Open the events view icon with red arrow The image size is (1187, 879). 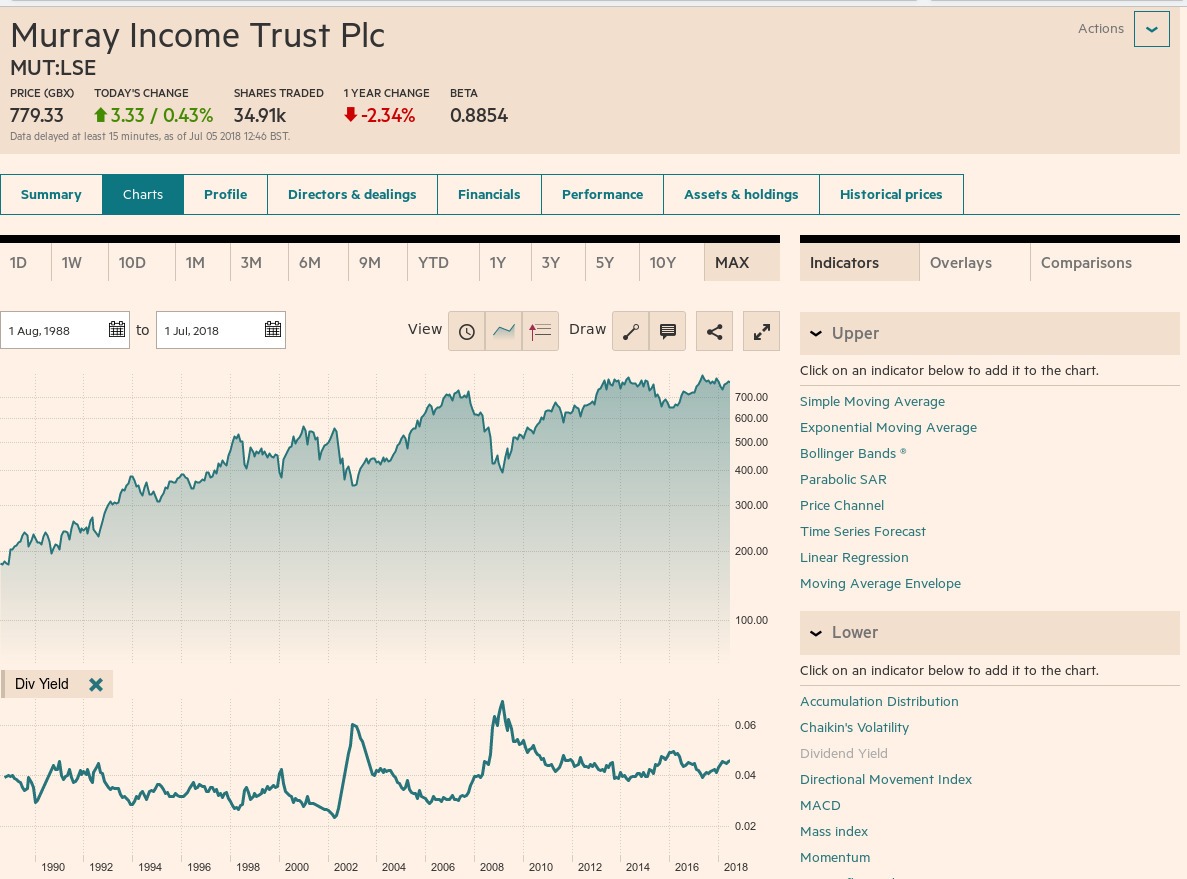(540, 331)
